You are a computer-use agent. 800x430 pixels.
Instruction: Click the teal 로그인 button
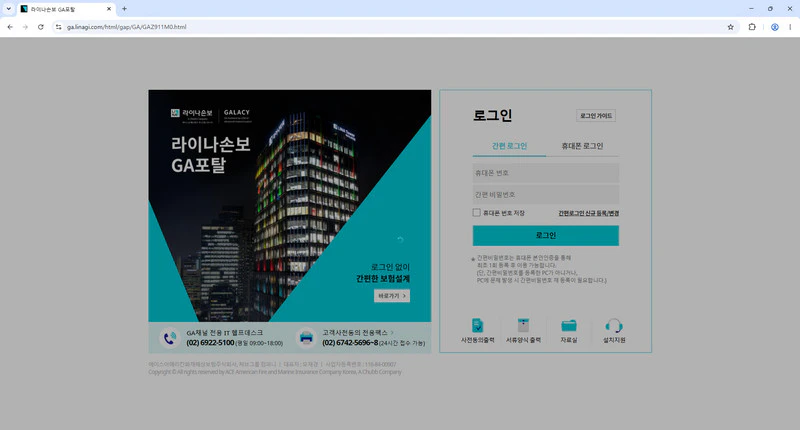coord(546,236)
